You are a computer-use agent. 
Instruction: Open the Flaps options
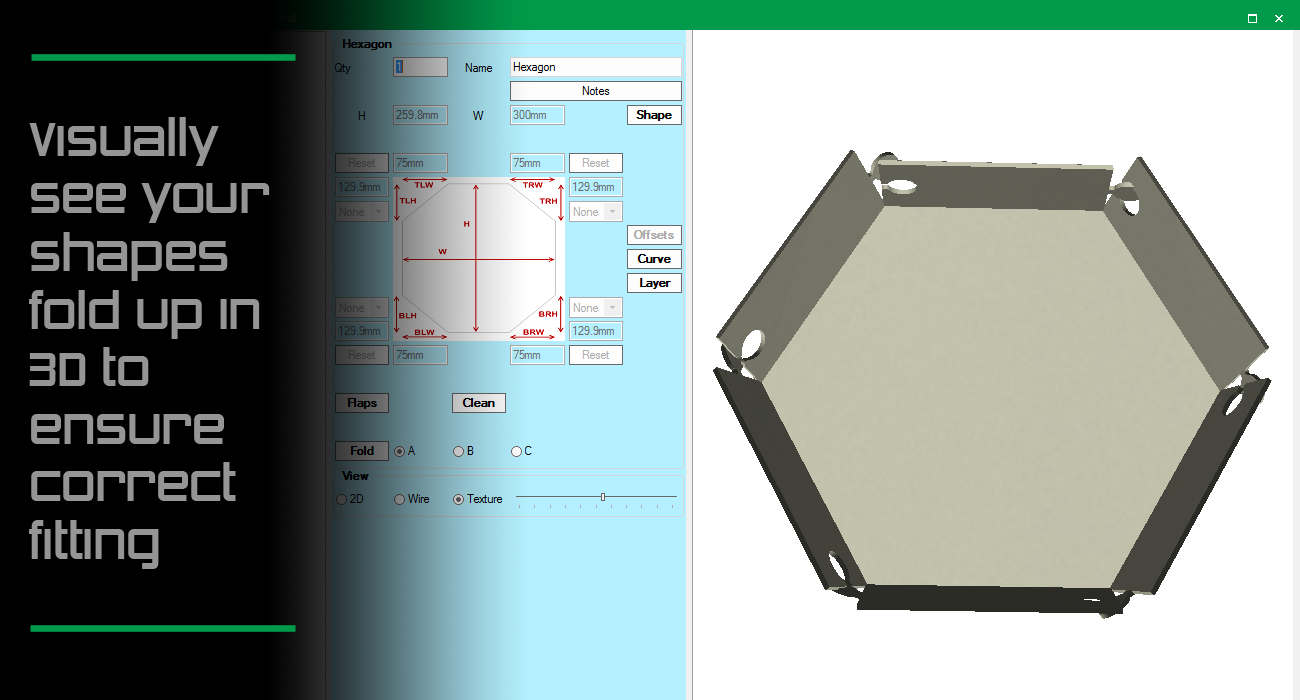pos(361,402)
